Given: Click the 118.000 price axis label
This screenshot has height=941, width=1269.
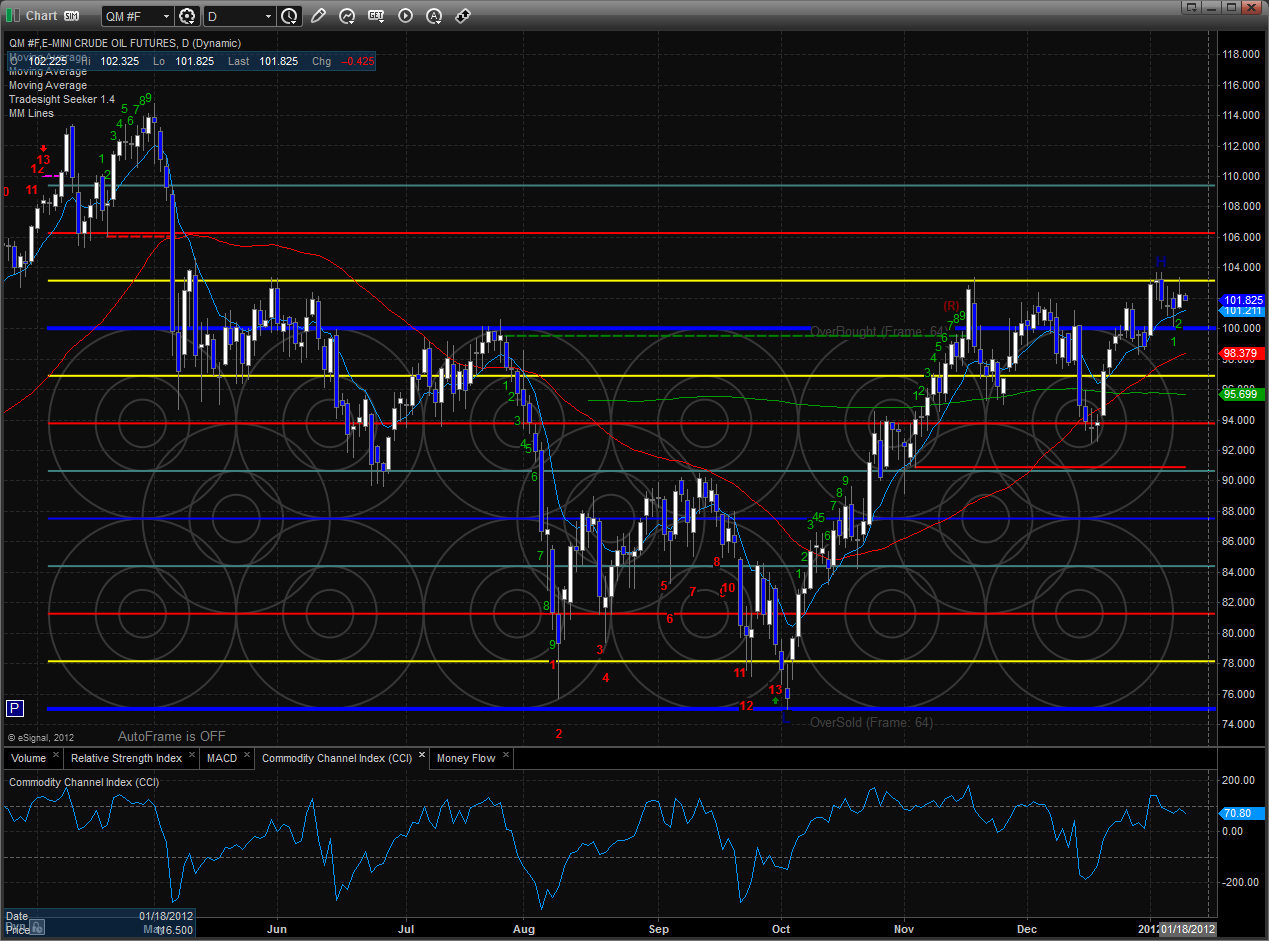Looking at the screenshot, I should 1241,54.
